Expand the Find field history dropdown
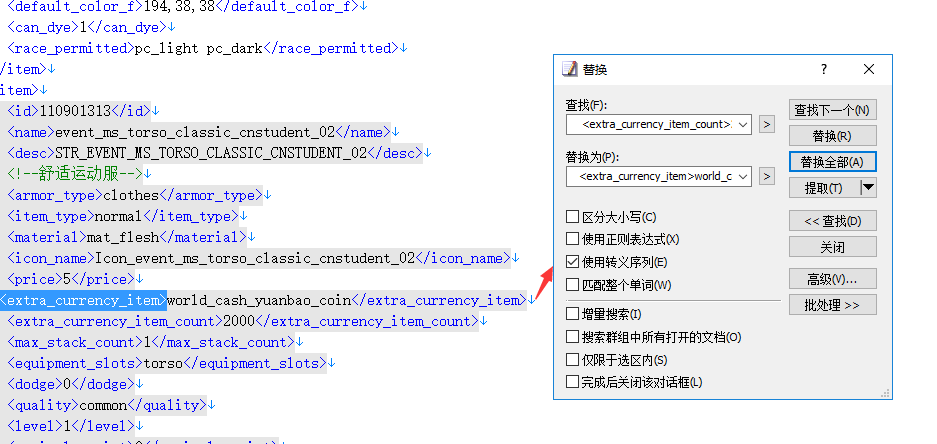Image resolution: width=937 pixels, height=444 pixels. (742, 124)
